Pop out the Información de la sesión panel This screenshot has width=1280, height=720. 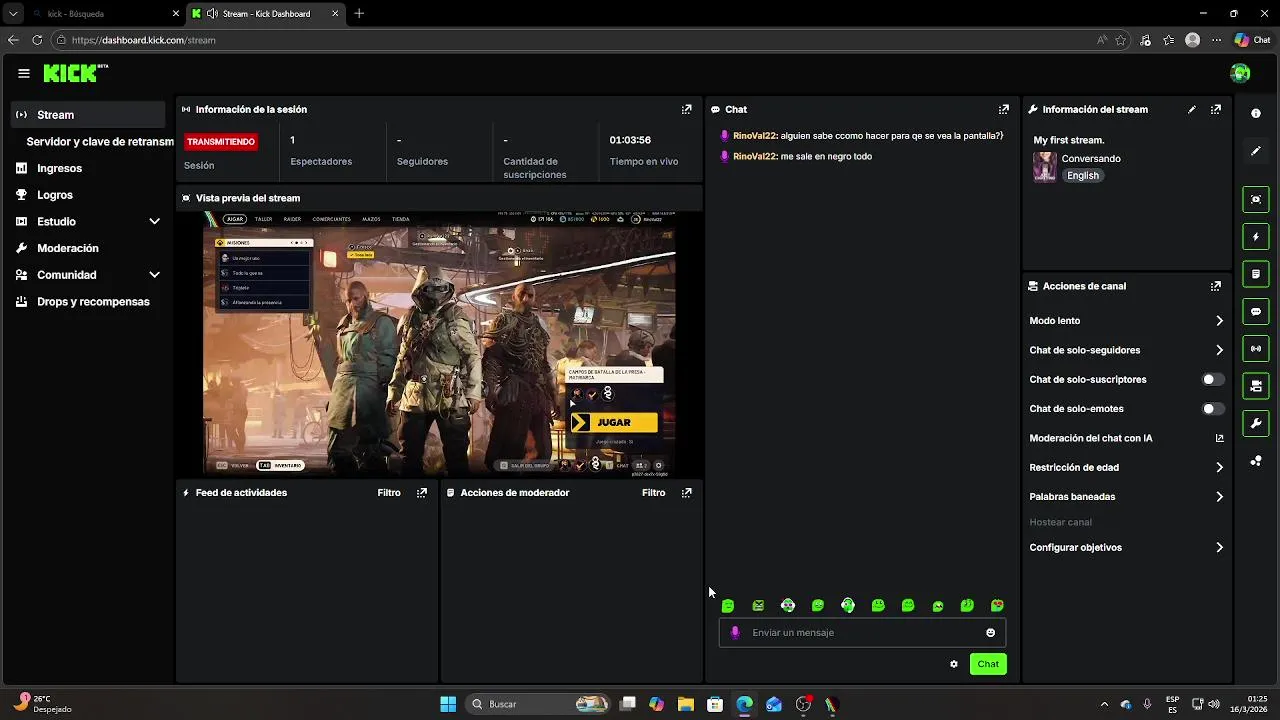click(x=686, y=110)
